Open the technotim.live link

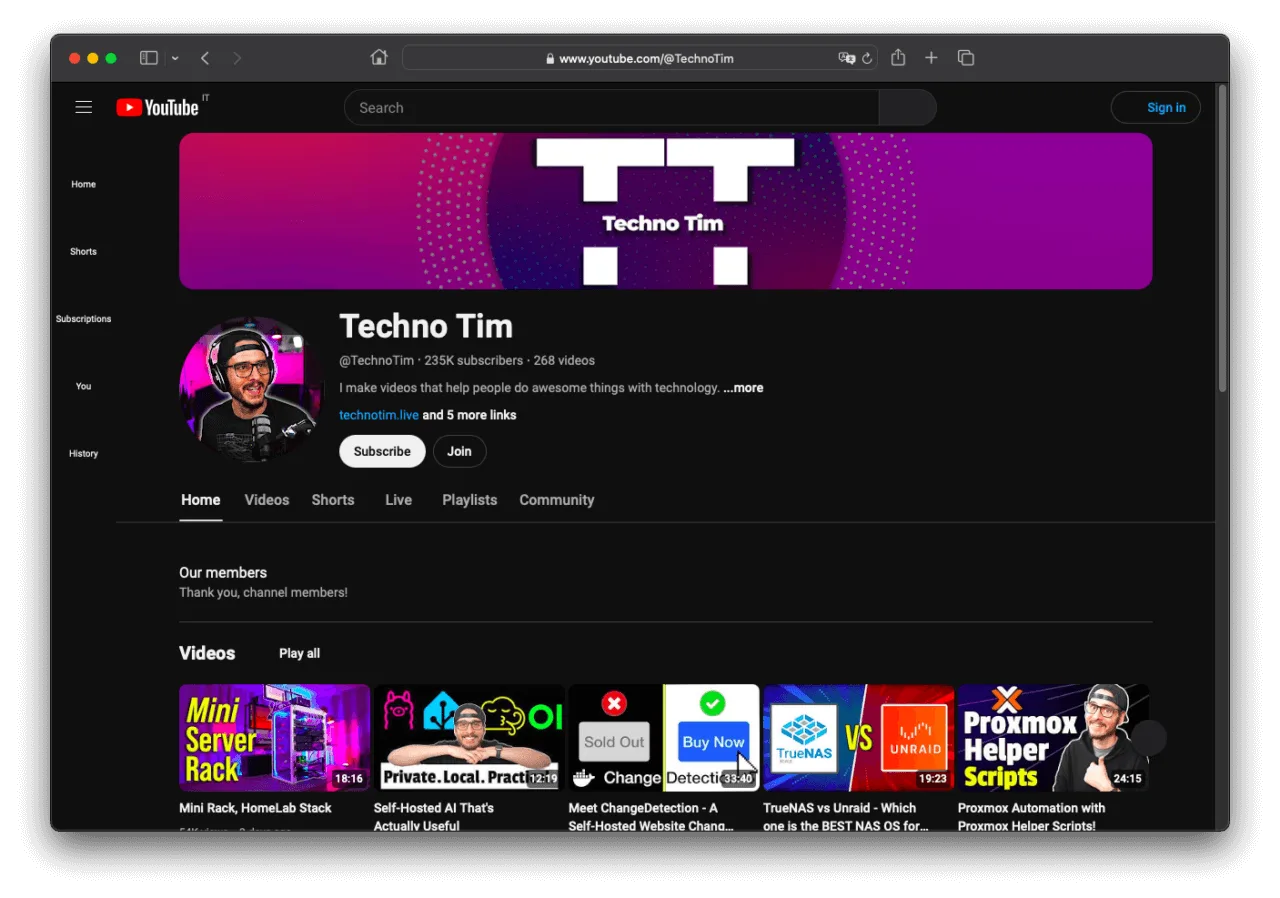coord(379,415)
